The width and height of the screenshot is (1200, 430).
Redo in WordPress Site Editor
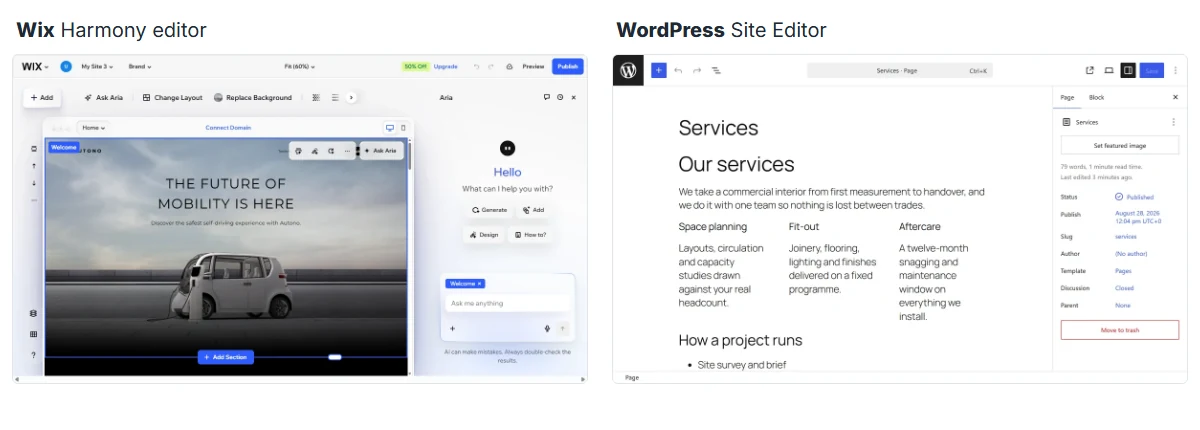(697, 71)
